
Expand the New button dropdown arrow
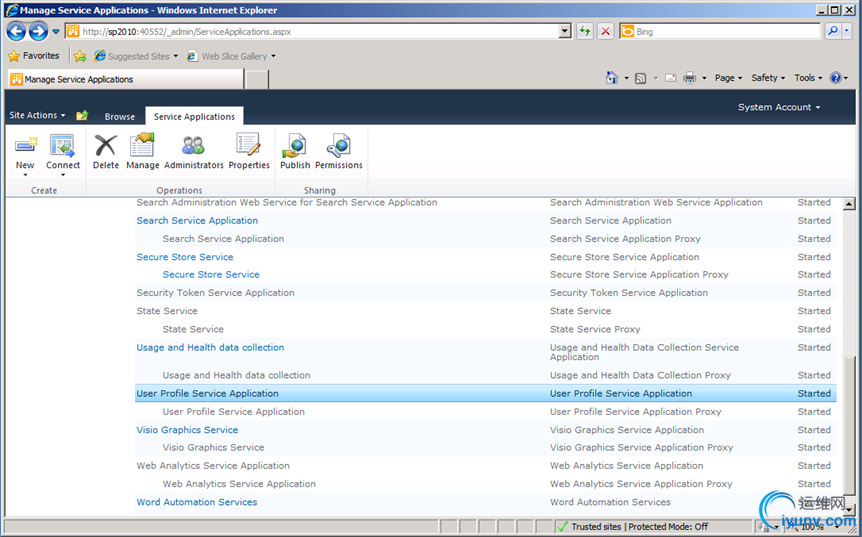(25, 175)
